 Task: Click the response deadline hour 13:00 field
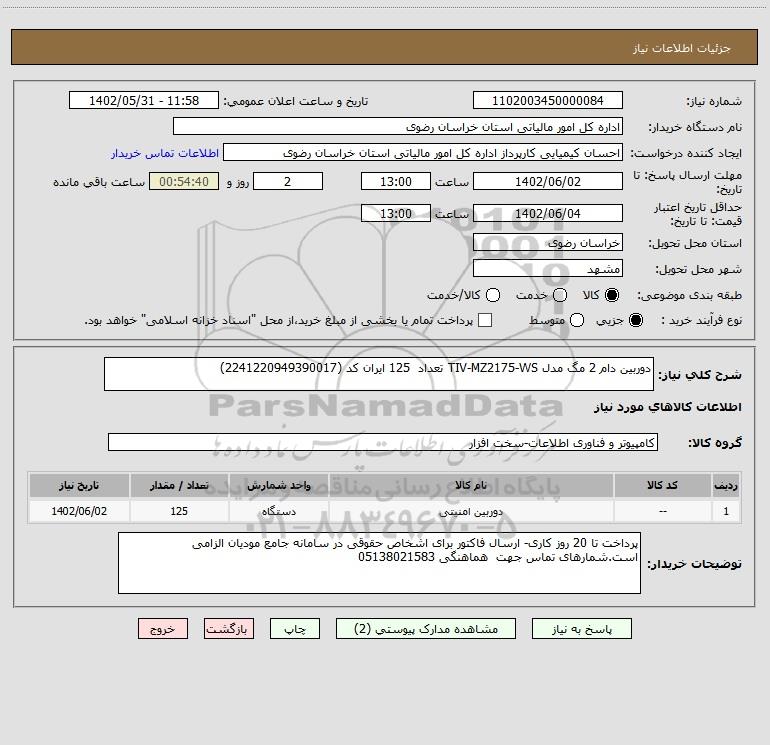coord(396,181)
